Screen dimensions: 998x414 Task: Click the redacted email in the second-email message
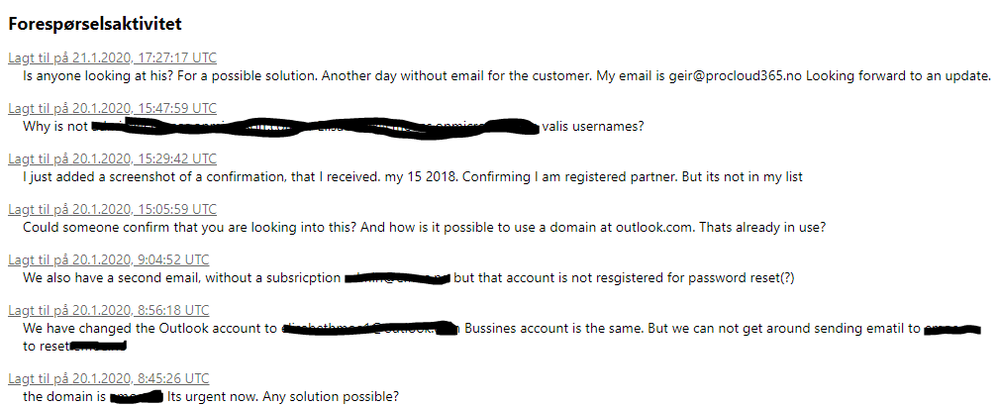point(396,278)
